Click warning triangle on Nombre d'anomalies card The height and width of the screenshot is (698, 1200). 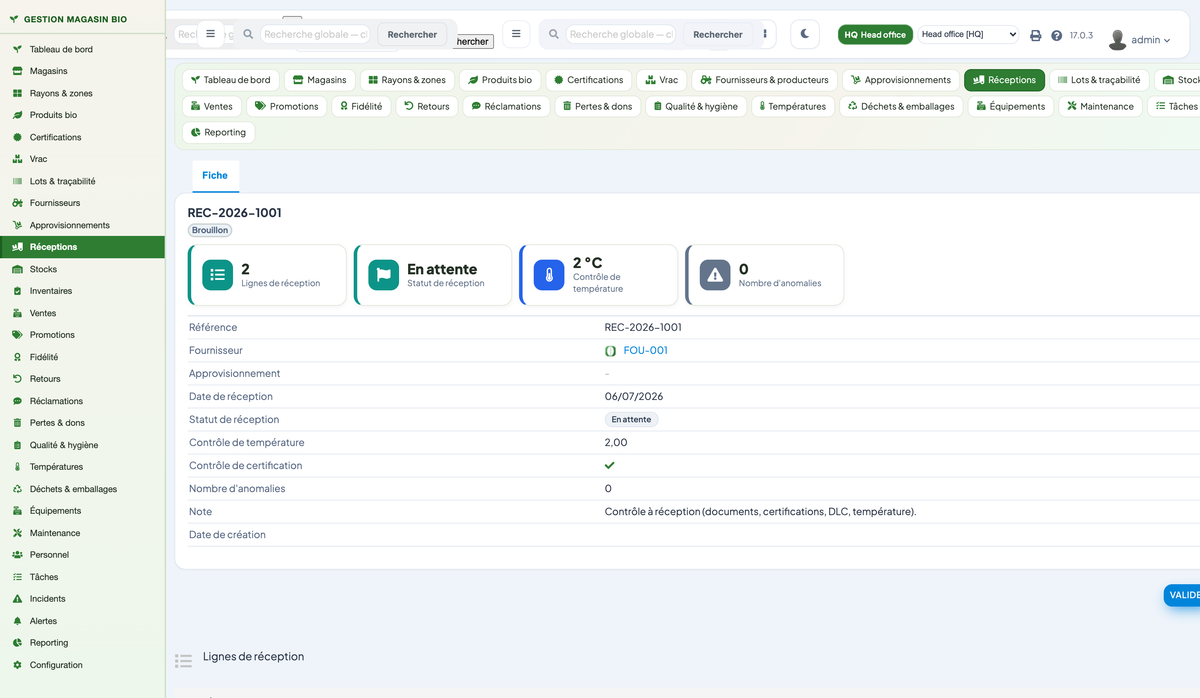715,275
